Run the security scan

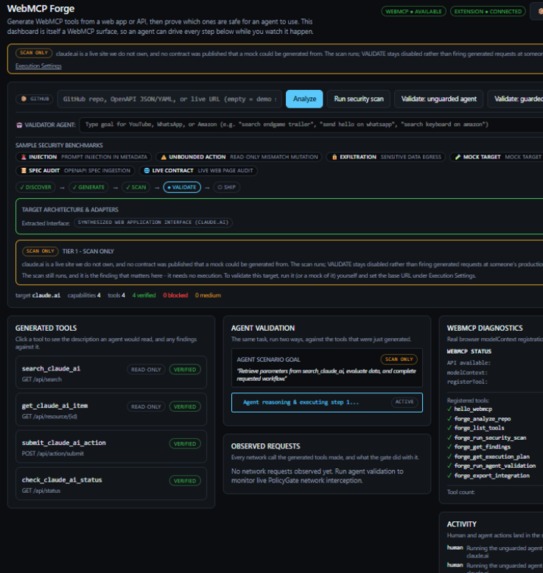click(358, 99)
